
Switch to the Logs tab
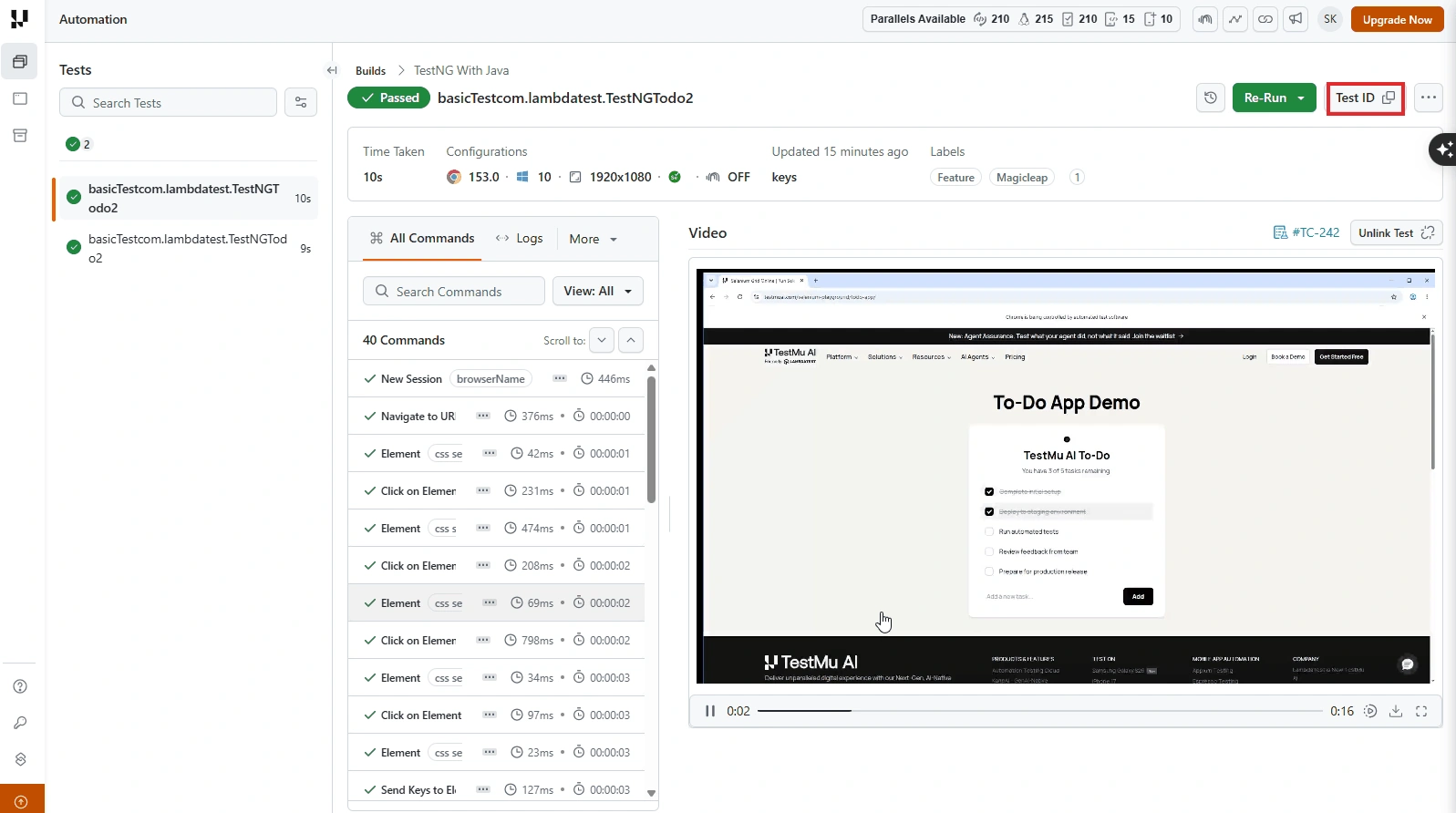click(519, 238)
